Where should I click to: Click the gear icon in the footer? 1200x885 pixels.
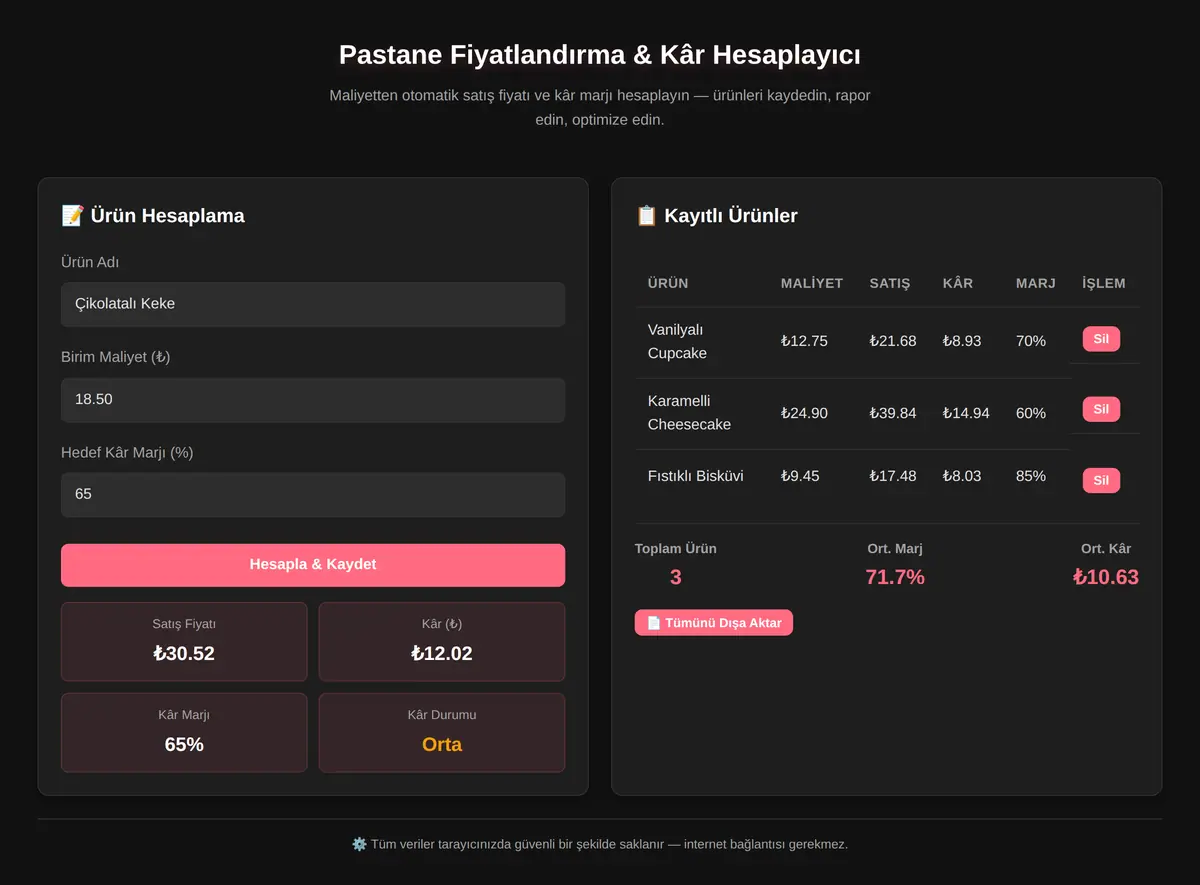359,844
